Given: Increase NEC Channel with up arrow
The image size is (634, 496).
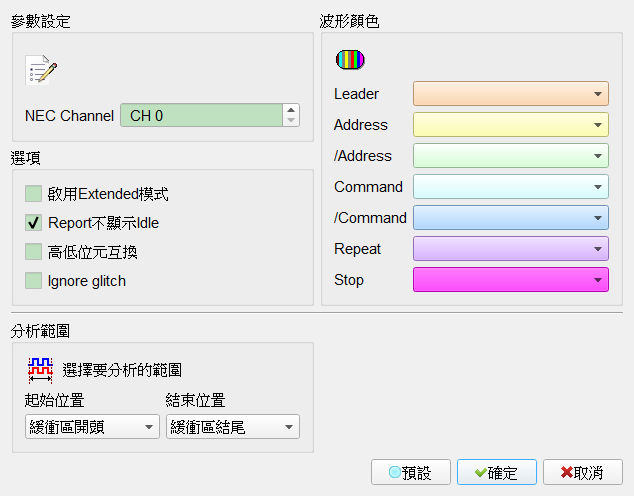Looking at the screenshot, I should click(x=291, y=110).
